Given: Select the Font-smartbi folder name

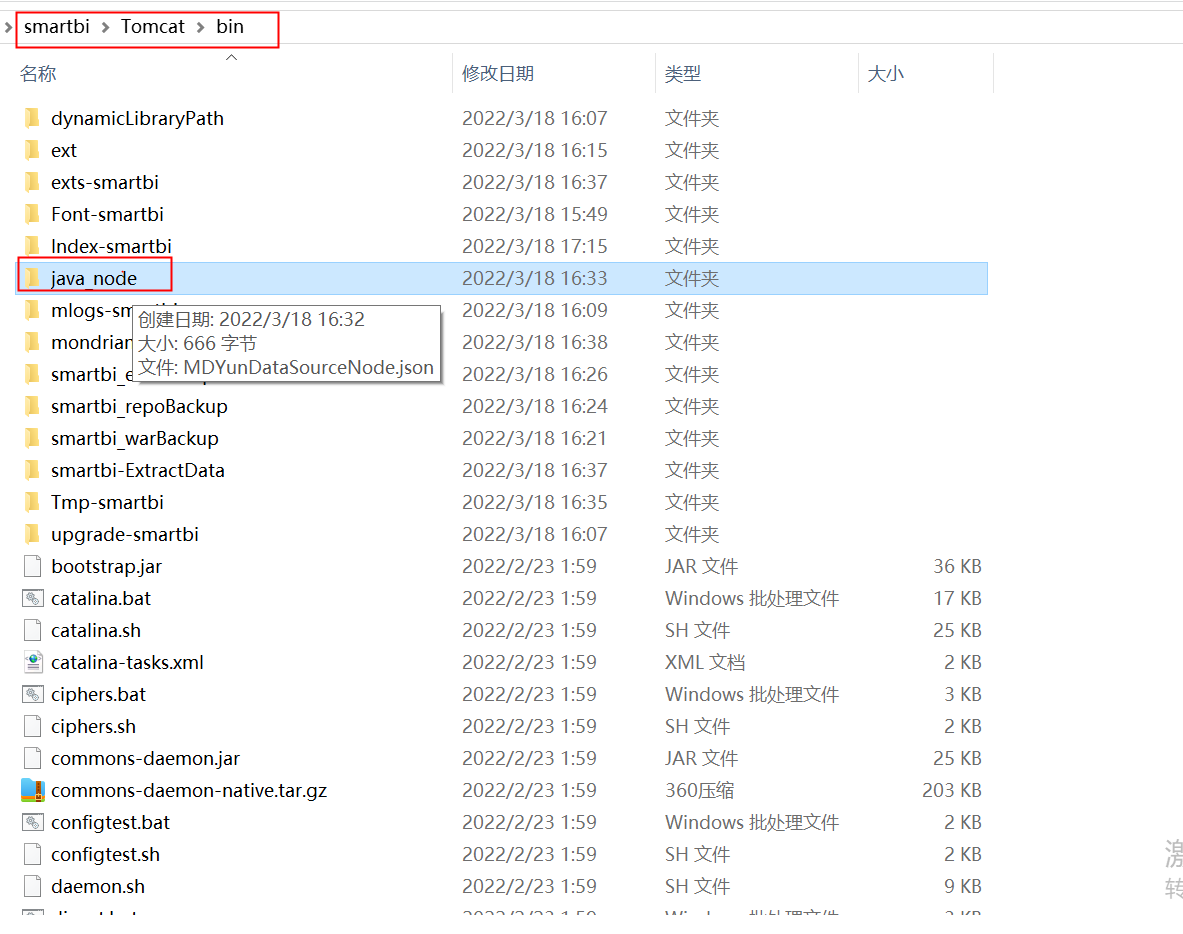Looking at the screenshot, I should click(x=107, y=214).
